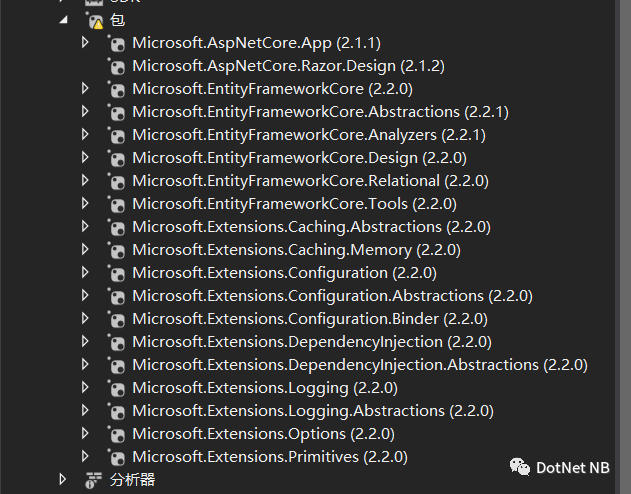Expand Microsoft.EntityFrameworkCore.Abstractions (2.2.1) node

pos(85,111)
